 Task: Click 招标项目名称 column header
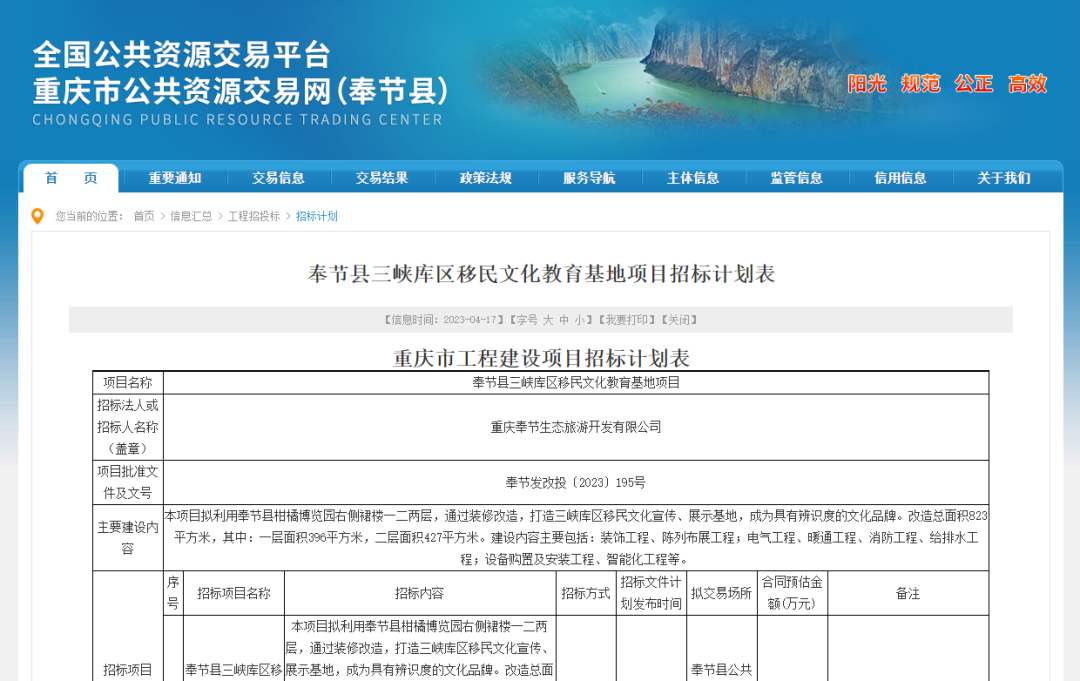233,593
